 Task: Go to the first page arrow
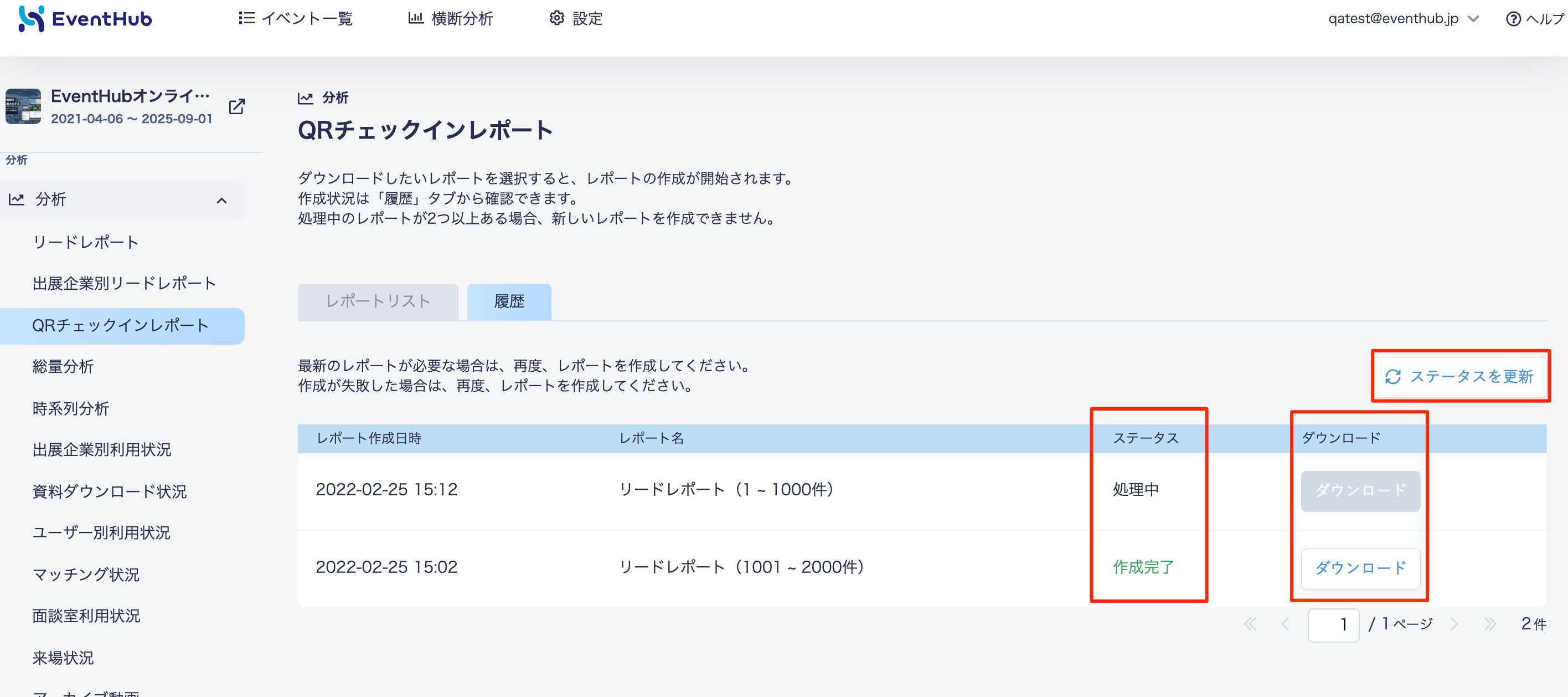1250,624
